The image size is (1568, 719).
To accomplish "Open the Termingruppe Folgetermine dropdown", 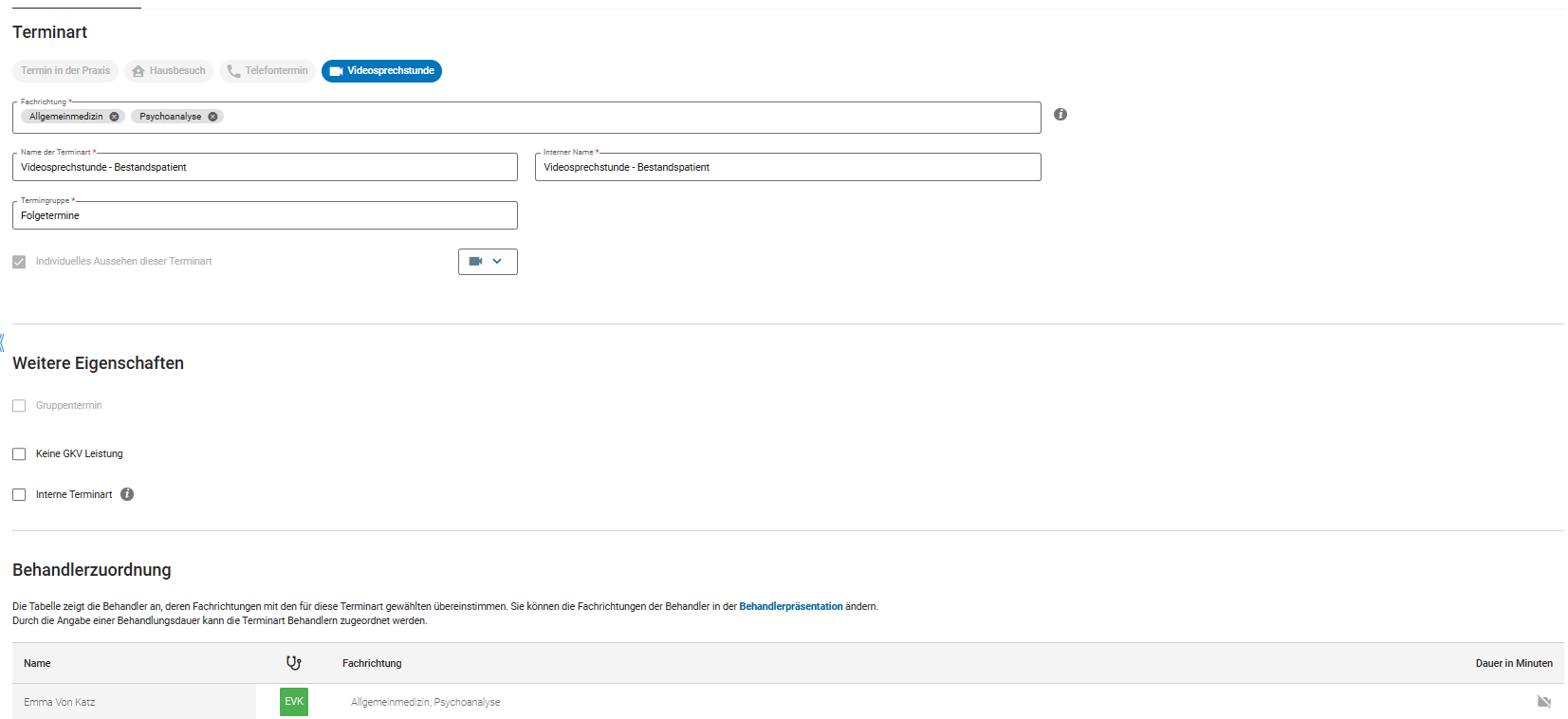I will click(x=265, y=216).
